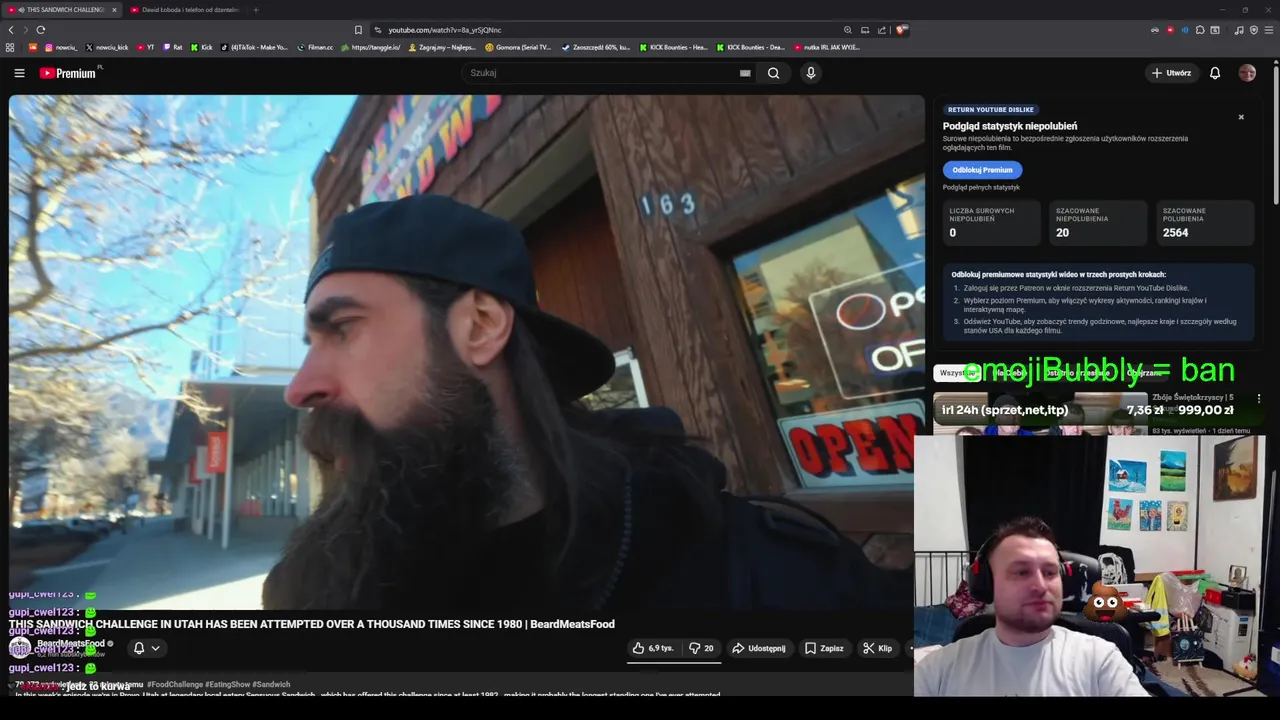1280x720 pixels.
Task: Open the nowciu_ Instagram bookmark
Action: coord(61,47)
